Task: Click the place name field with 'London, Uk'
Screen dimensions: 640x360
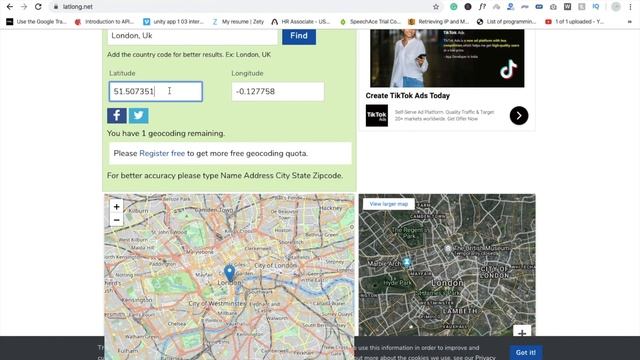Action: [x=193, y=36]
